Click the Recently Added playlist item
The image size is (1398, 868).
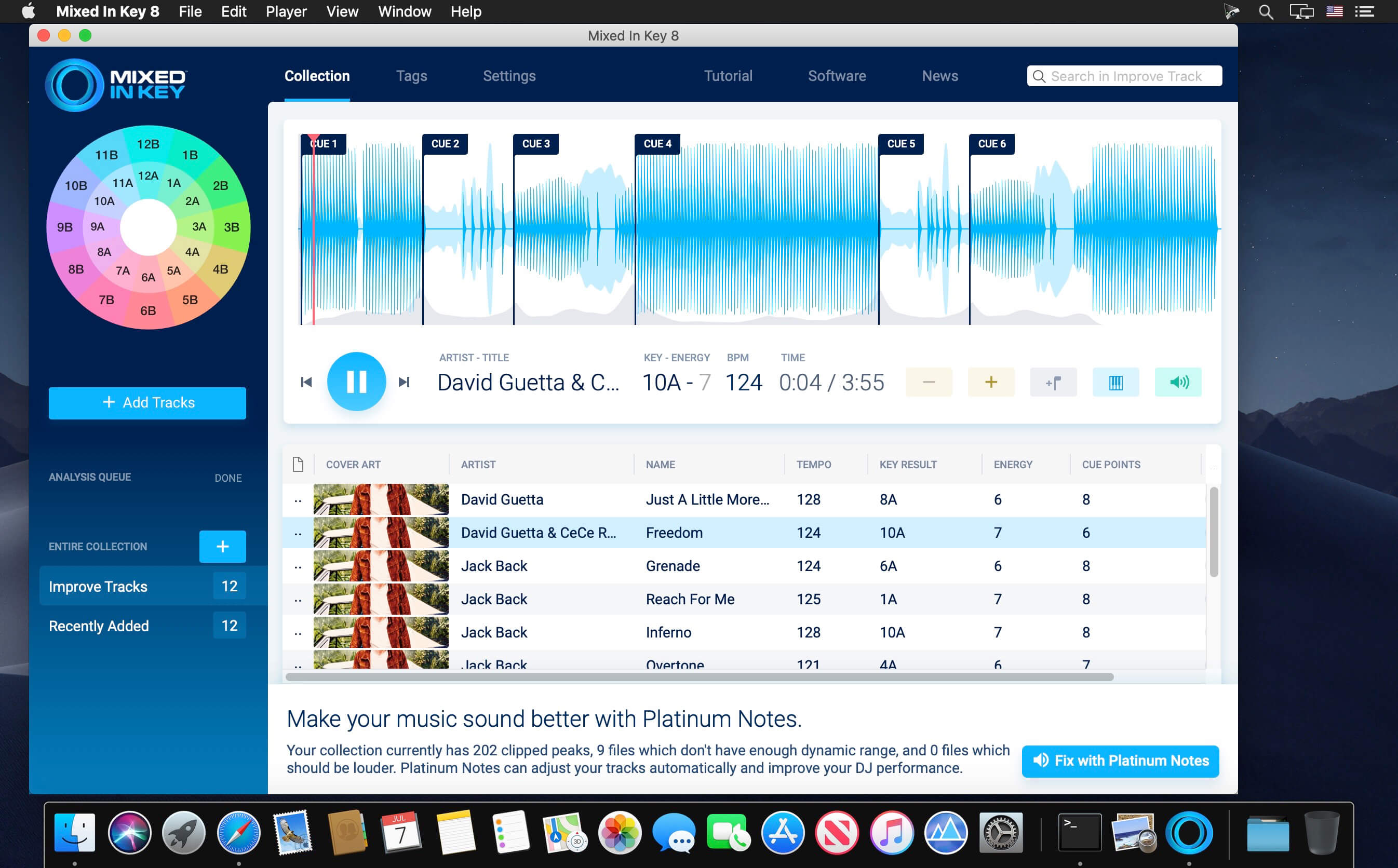[99, 625]
